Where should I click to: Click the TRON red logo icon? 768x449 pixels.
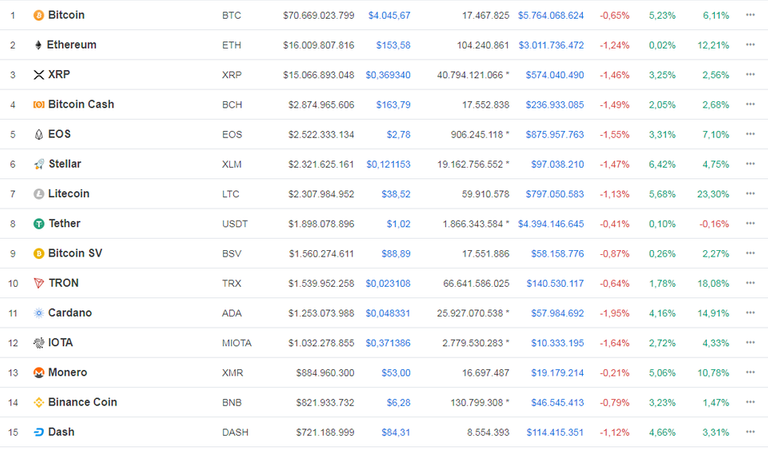(39, 284)
